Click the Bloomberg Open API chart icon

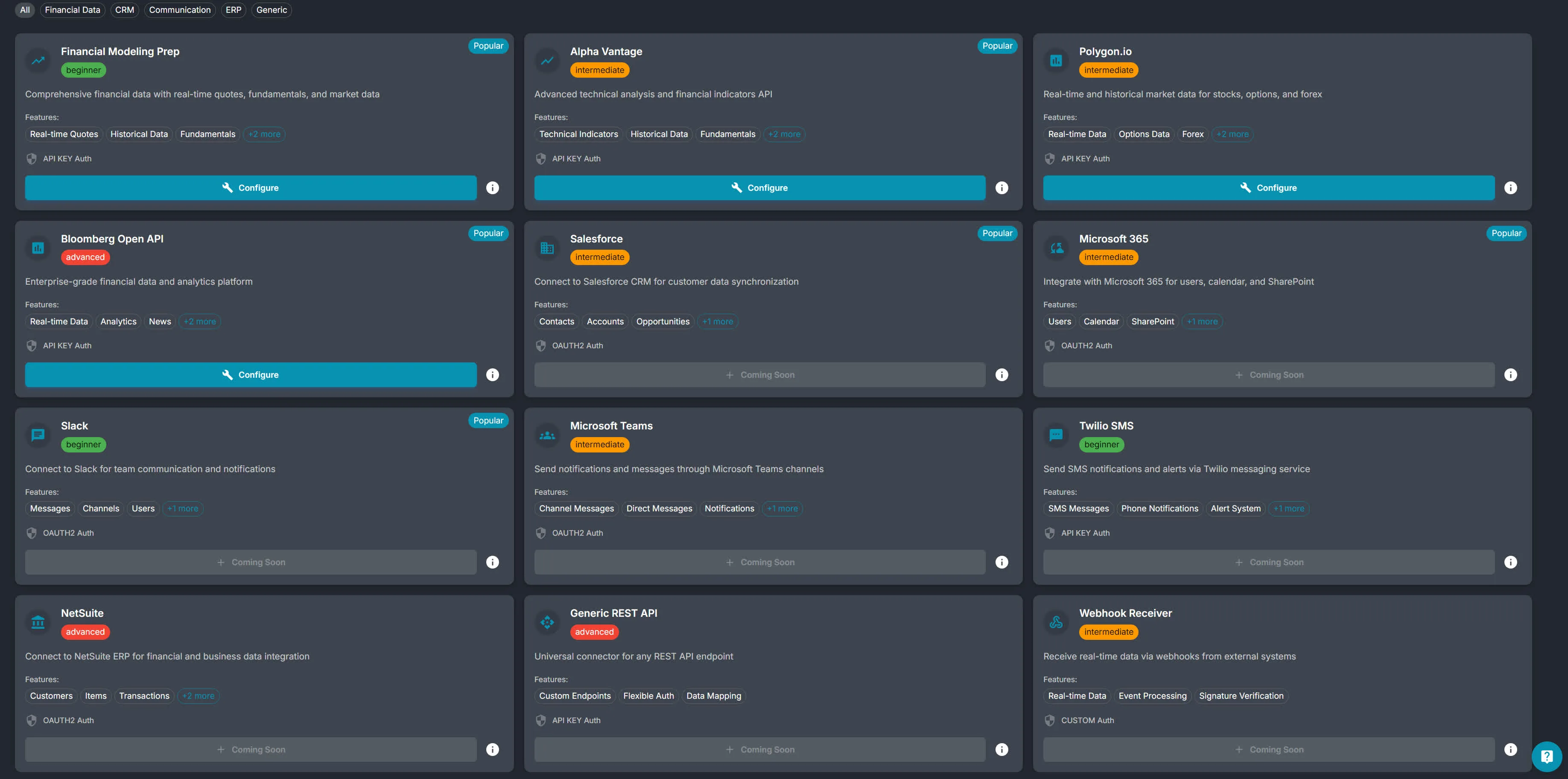coord(38,248)
